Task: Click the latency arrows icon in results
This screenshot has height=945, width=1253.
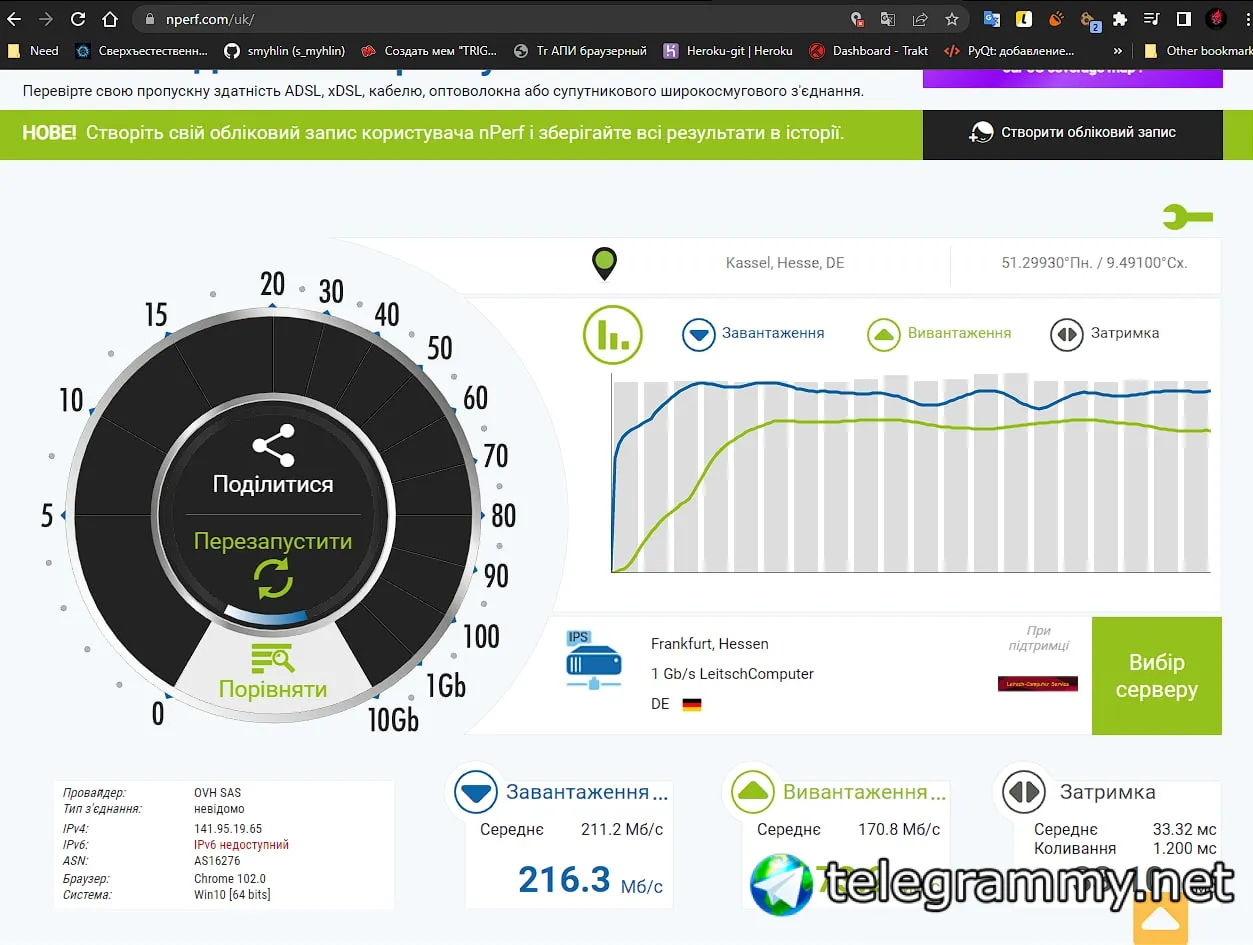Action: point(1025,793)
